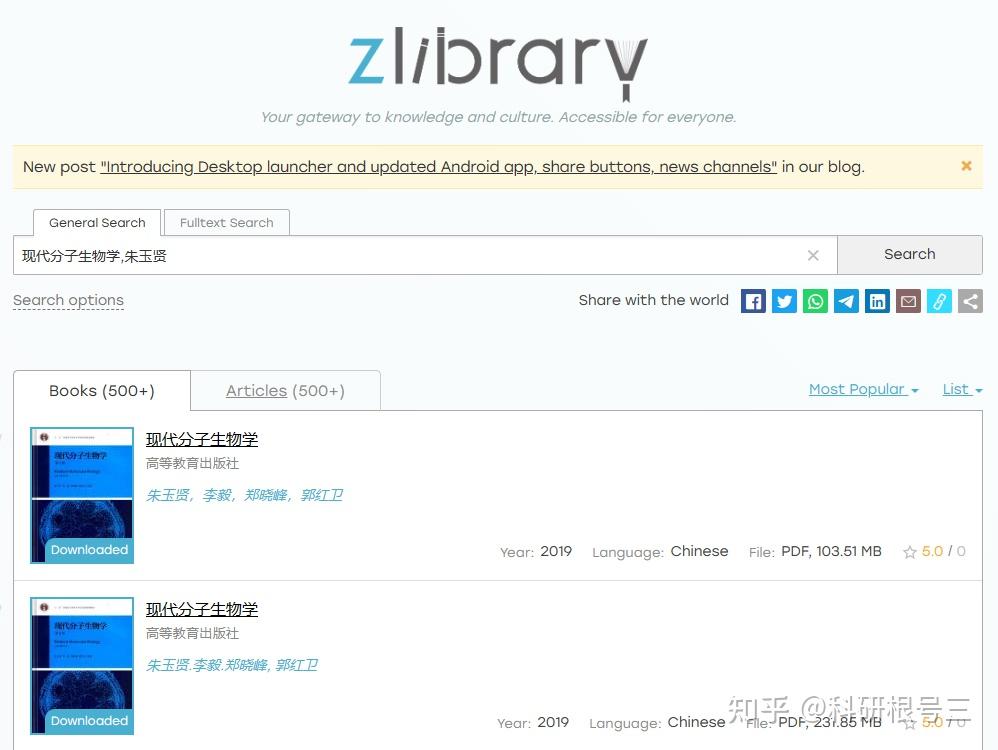Screen dimensions: 998x750
Task: Switch to the Fulltext Search tab
Action: point(226,222)
